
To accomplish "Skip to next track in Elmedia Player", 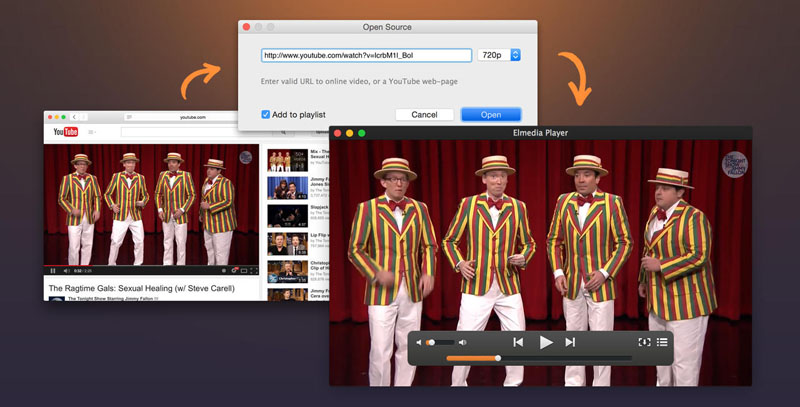I will [571, 342].
